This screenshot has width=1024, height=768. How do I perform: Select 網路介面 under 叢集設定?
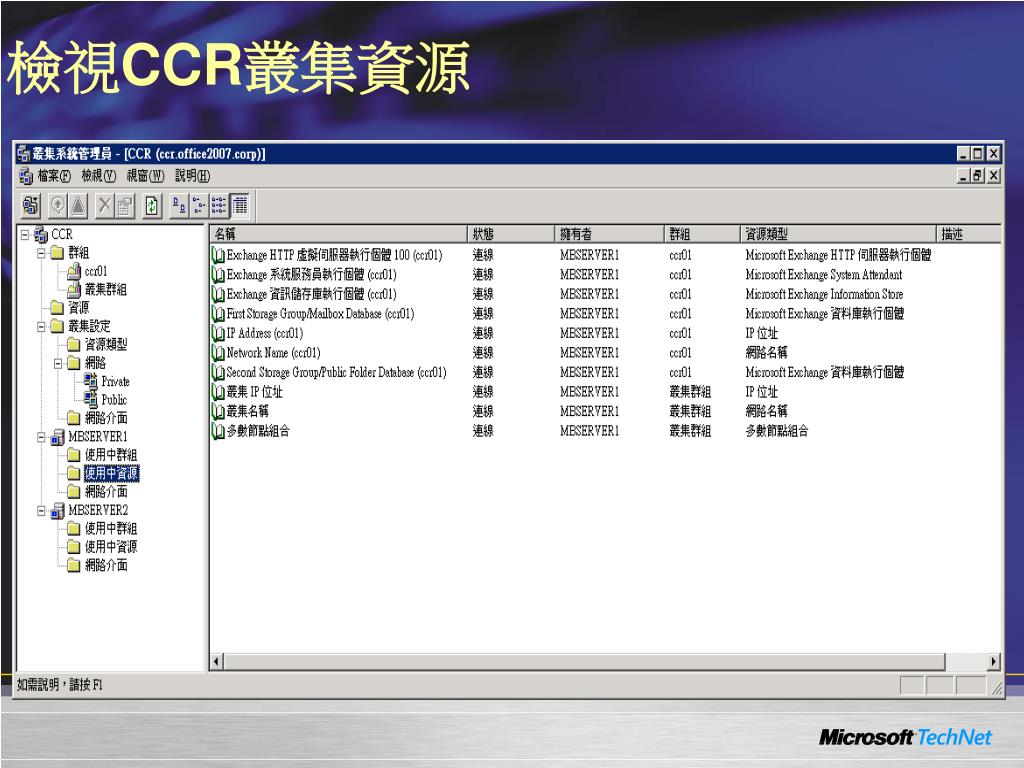(106, 418)
